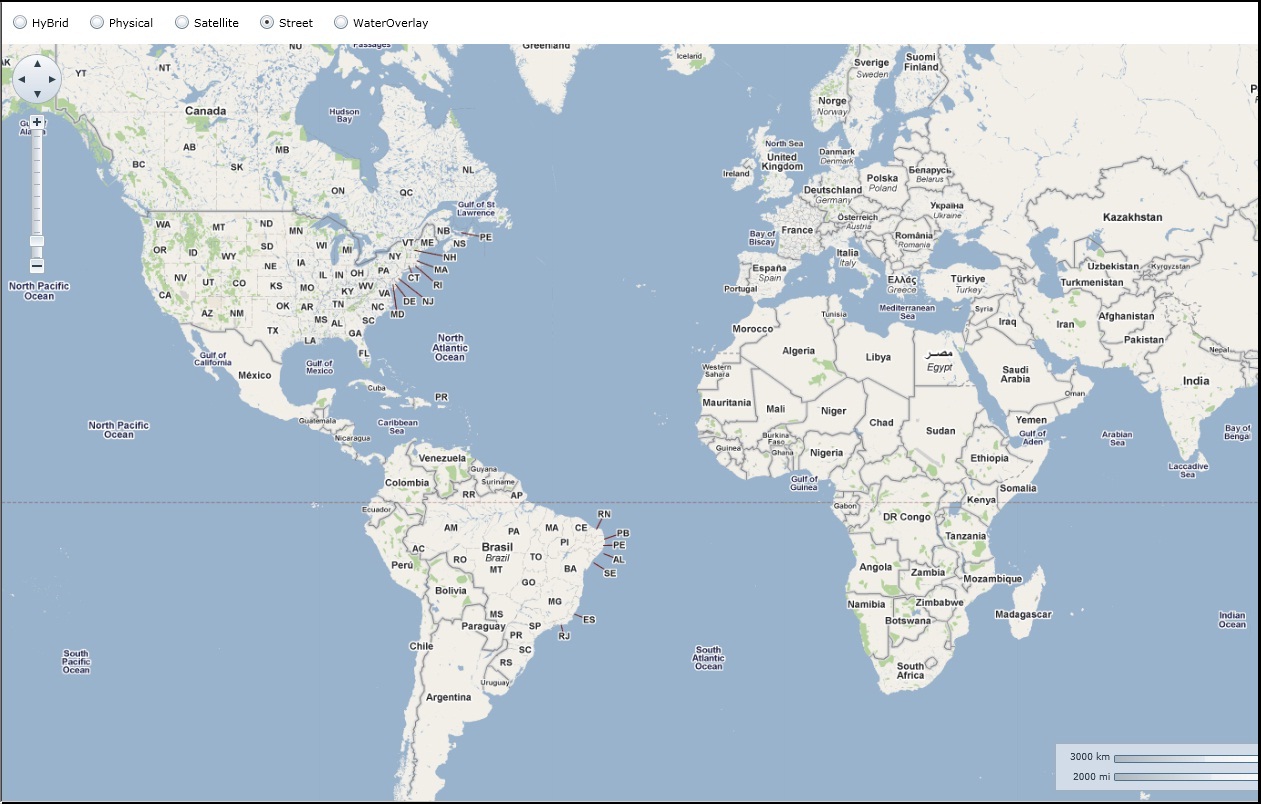1261x804 pixels.
Task: Click the Nigeria label
Action: [826, 453]
